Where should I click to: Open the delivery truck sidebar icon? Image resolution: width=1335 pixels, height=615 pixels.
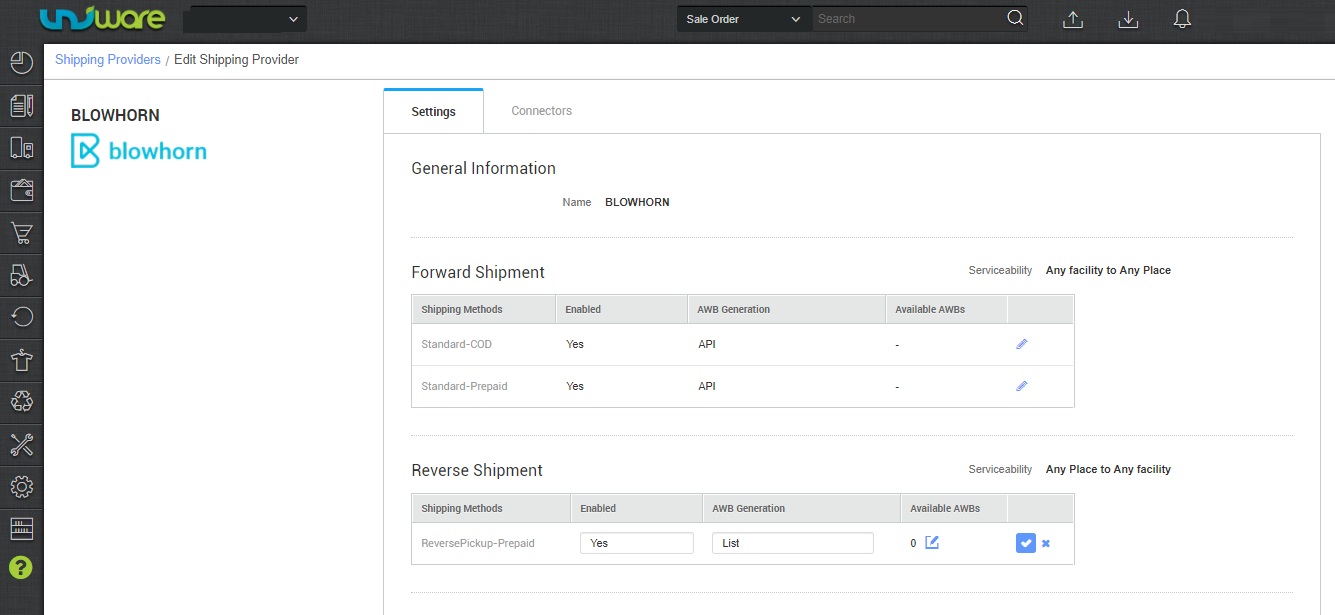tap(21, 148)
